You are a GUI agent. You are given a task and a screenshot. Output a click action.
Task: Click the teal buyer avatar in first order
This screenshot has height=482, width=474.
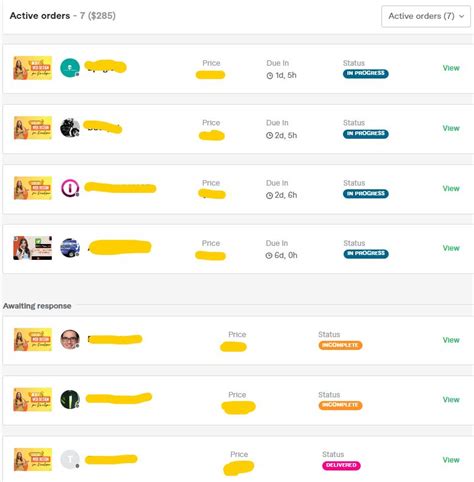(70, 68)
